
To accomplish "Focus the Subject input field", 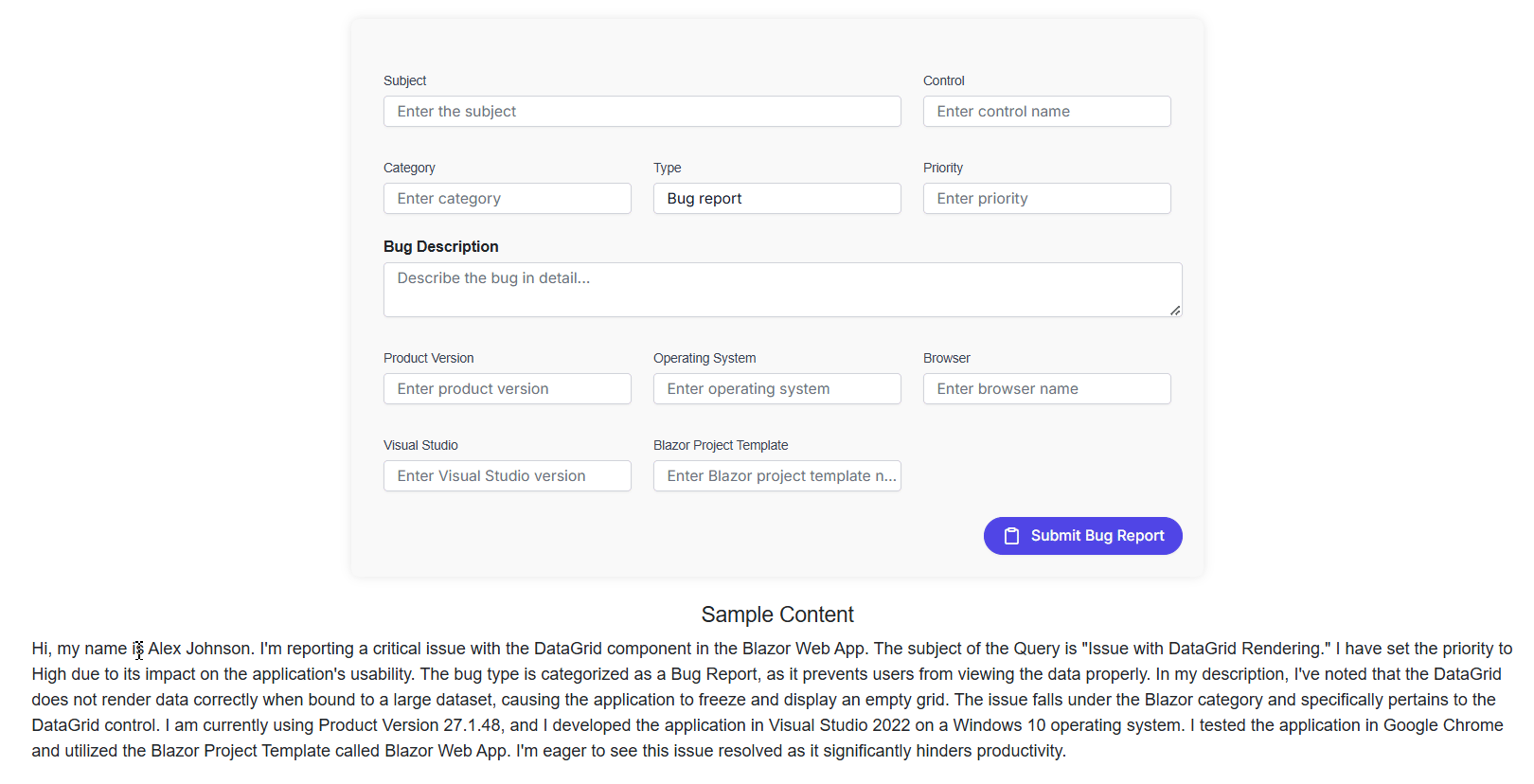I will (x=642, y=112).
